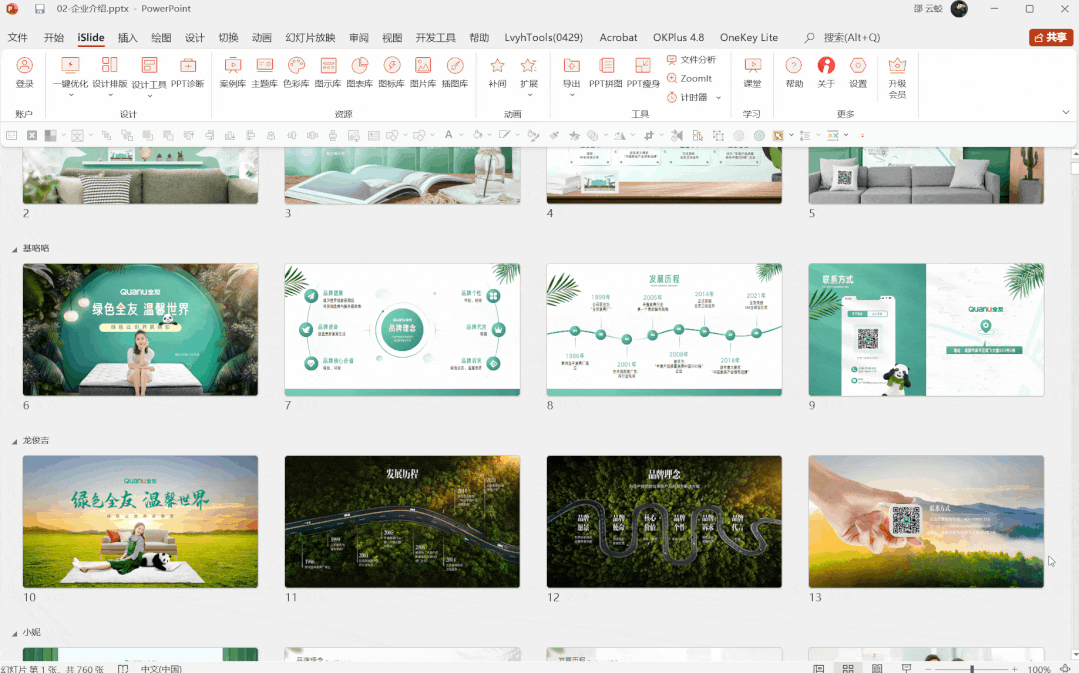The height and width of the screenshot is (673, 1079).
Task: Click the accessibility check icon in status bar
Action: (123, 668)
